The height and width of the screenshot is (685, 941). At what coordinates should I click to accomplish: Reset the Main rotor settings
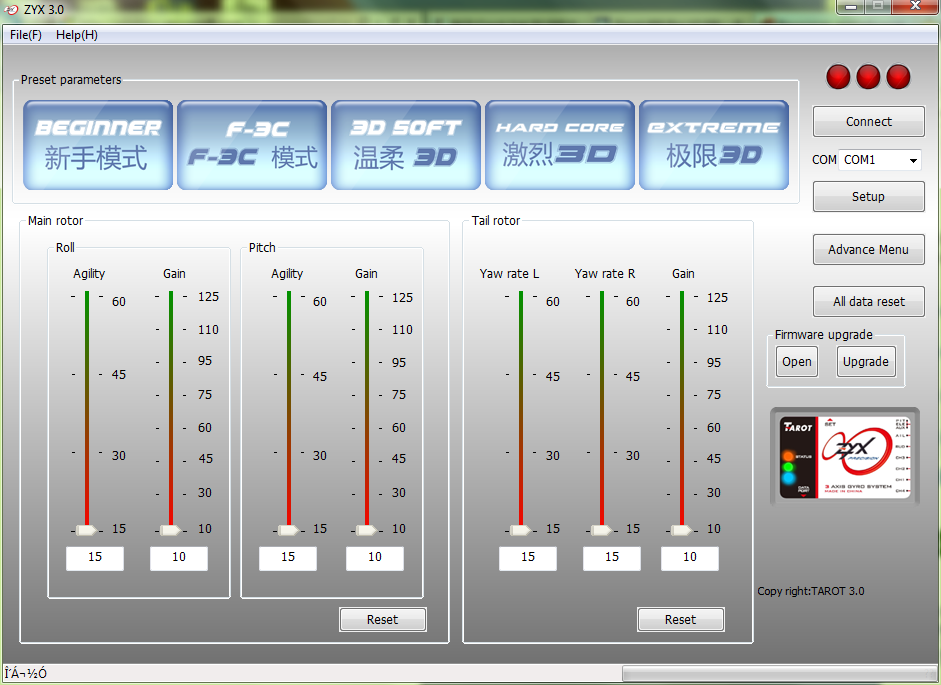pos(382,620)
